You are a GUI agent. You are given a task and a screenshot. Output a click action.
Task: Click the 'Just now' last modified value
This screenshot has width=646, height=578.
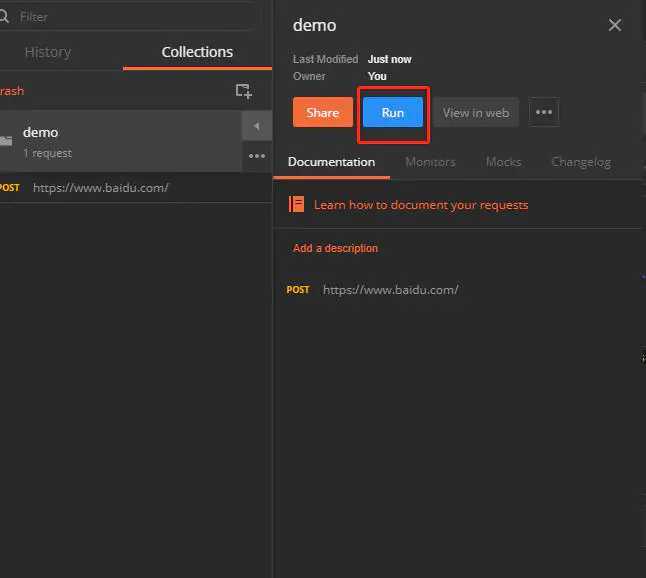(389, 59)
